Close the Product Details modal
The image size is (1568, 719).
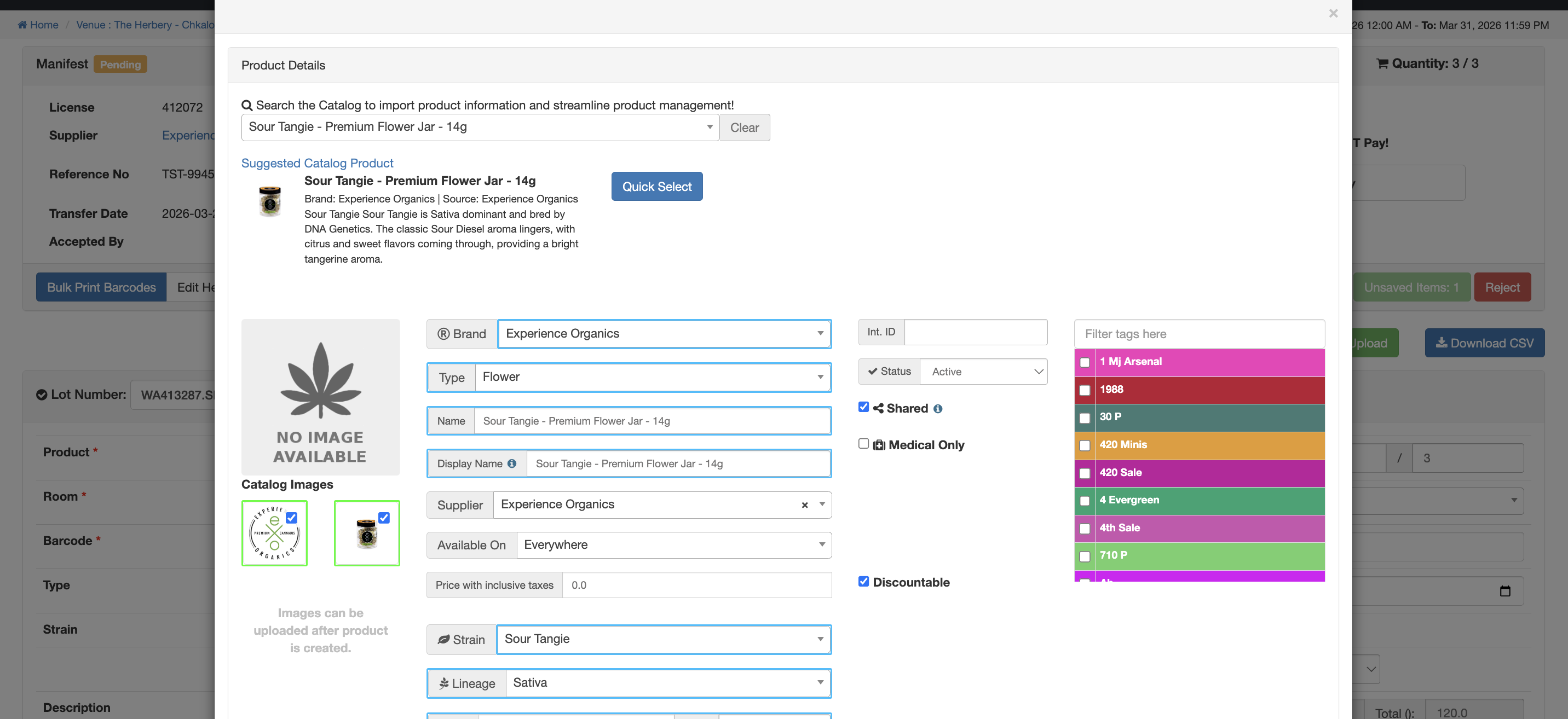point(1333,13)
